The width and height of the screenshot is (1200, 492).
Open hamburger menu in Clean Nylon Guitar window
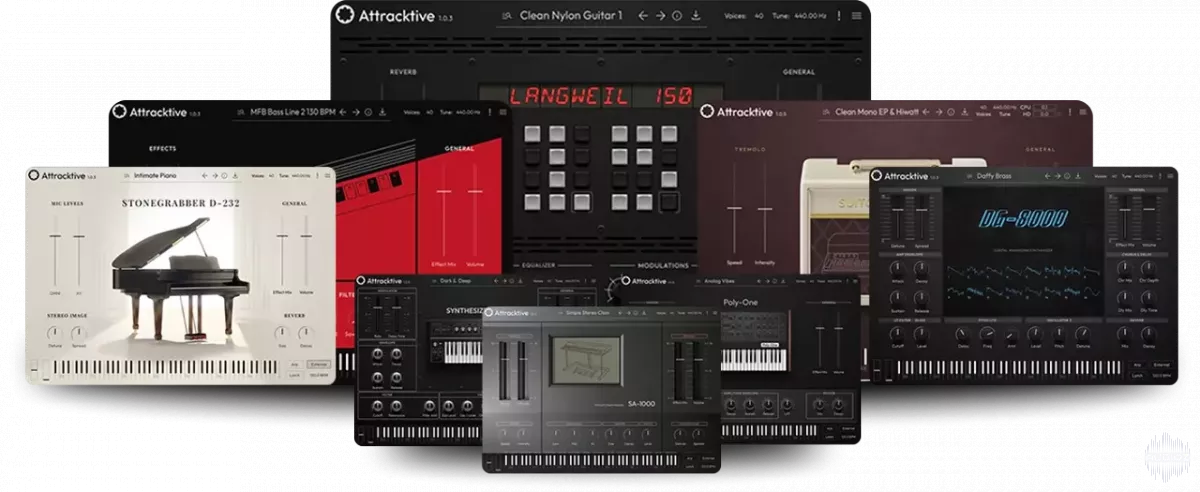click(856, 16)
